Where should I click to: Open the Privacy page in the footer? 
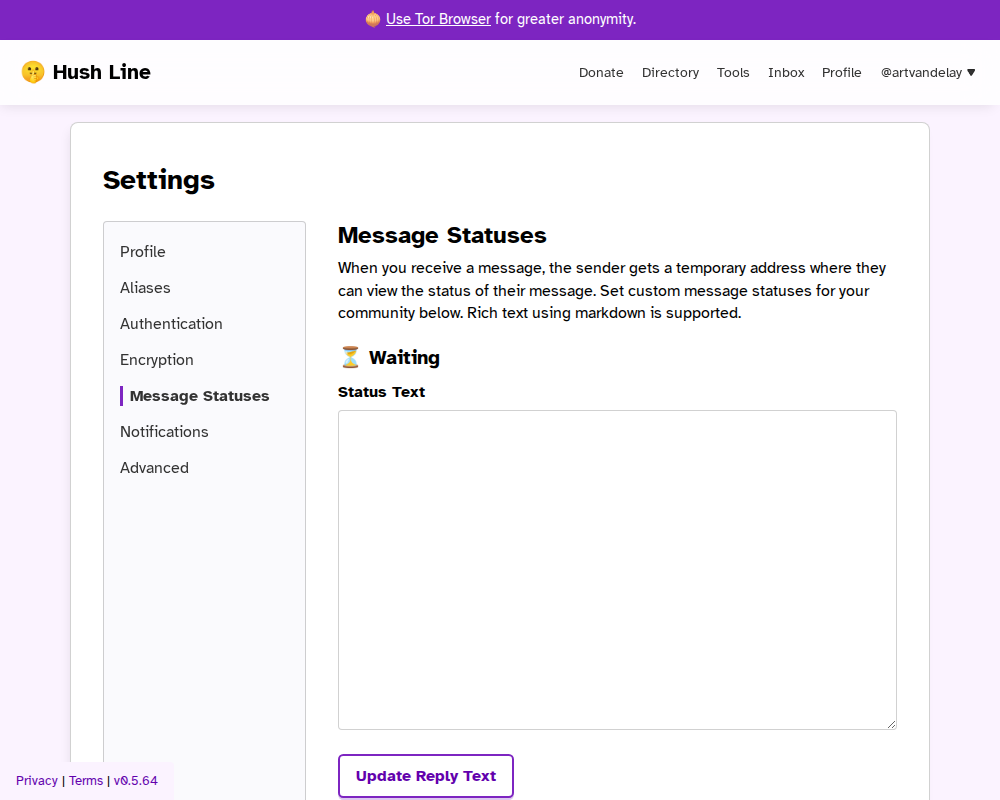tap(36, 780)
